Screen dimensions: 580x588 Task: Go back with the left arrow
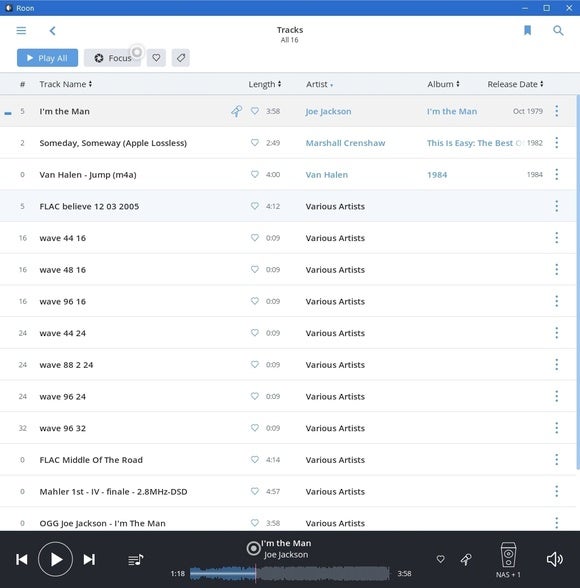coord(52,31)
